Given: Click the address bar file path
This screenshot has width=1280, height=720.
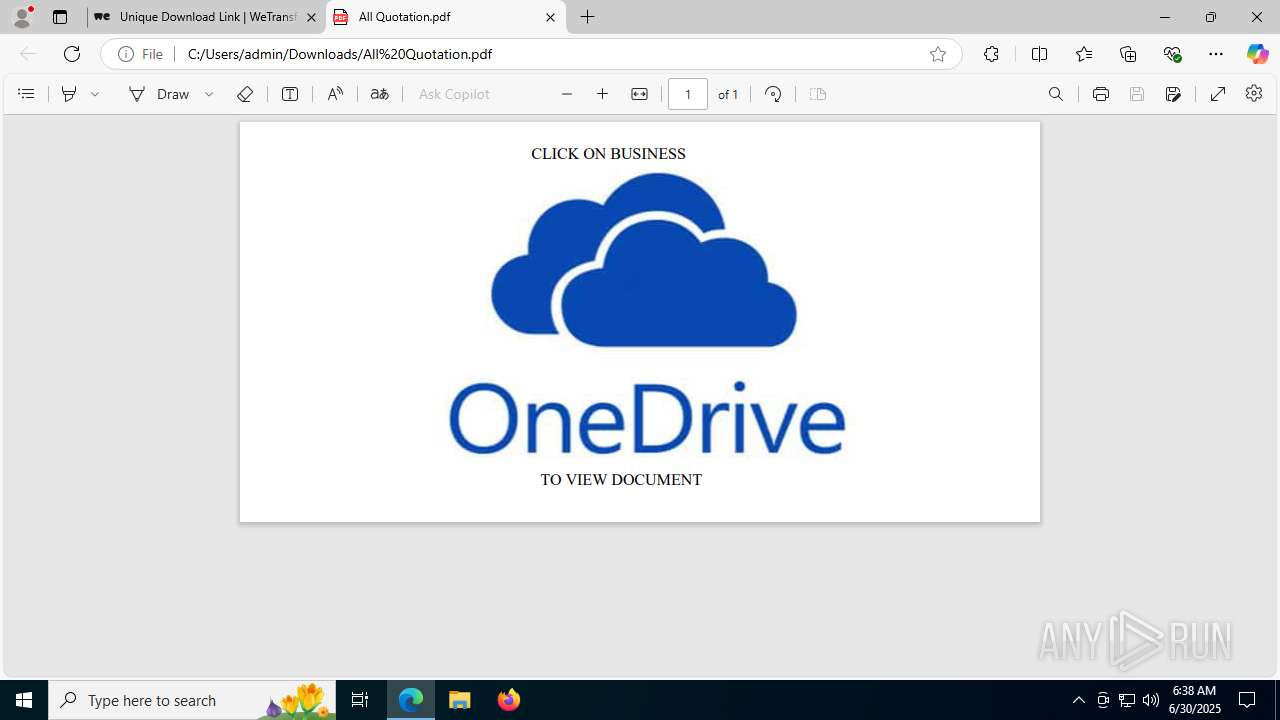Looking at the screenshot, I should coord(340,54).
